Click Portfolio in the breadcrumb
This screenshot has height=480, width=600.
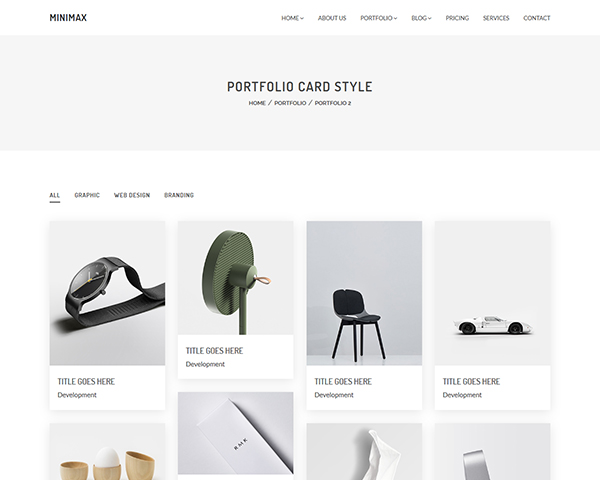click(290, 103)
